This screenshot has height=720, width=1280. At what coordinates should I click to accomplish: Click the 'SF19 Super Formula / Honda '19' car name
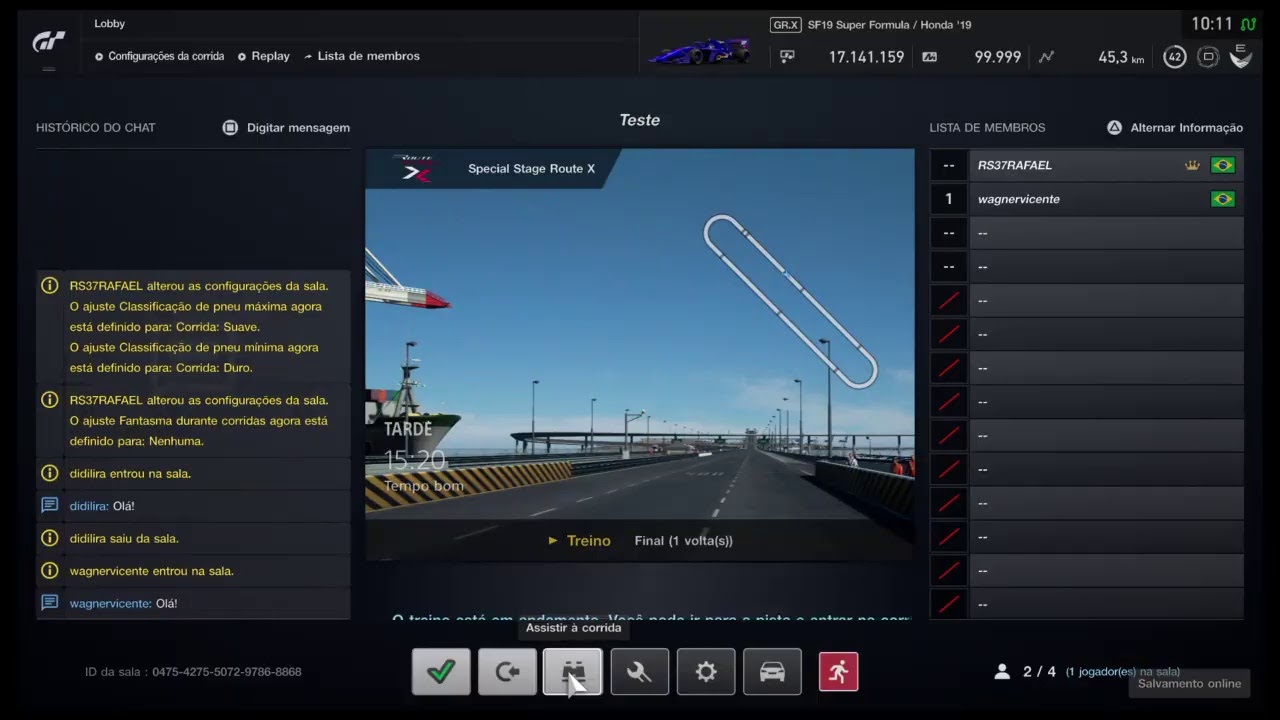point(889,25)
